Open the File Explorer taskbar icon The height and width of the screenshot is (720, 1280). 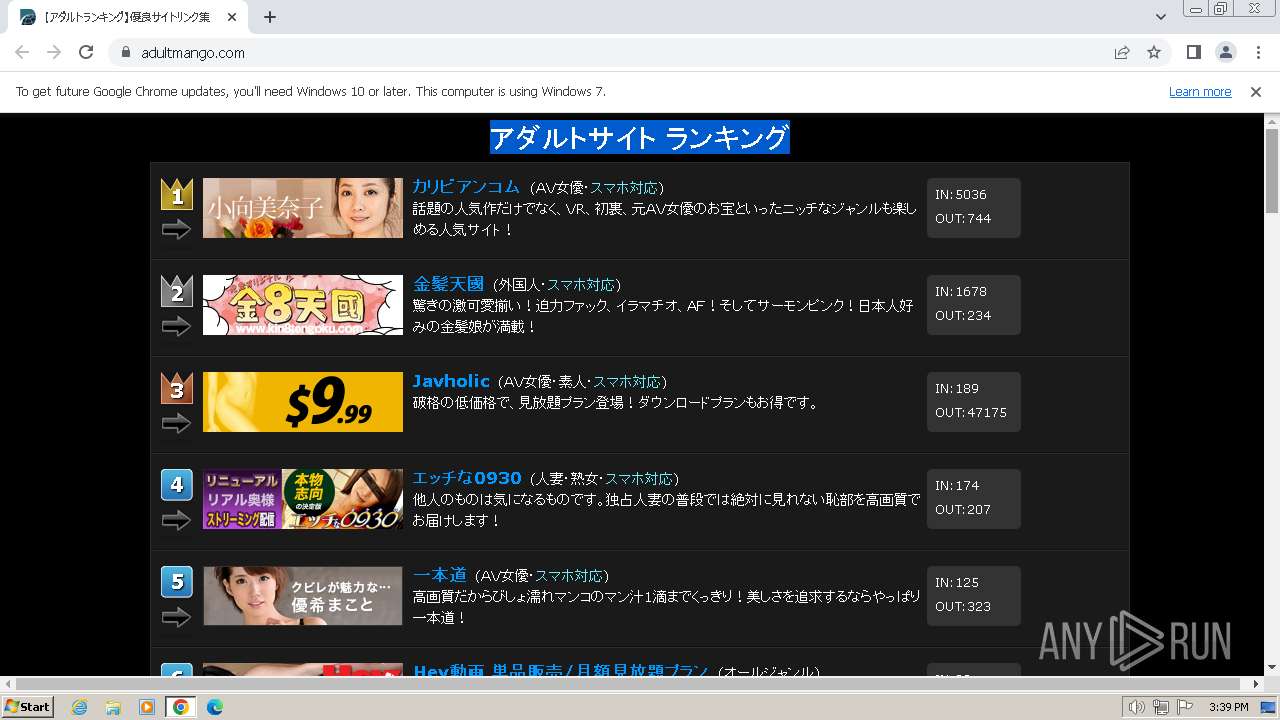(113, 707)
